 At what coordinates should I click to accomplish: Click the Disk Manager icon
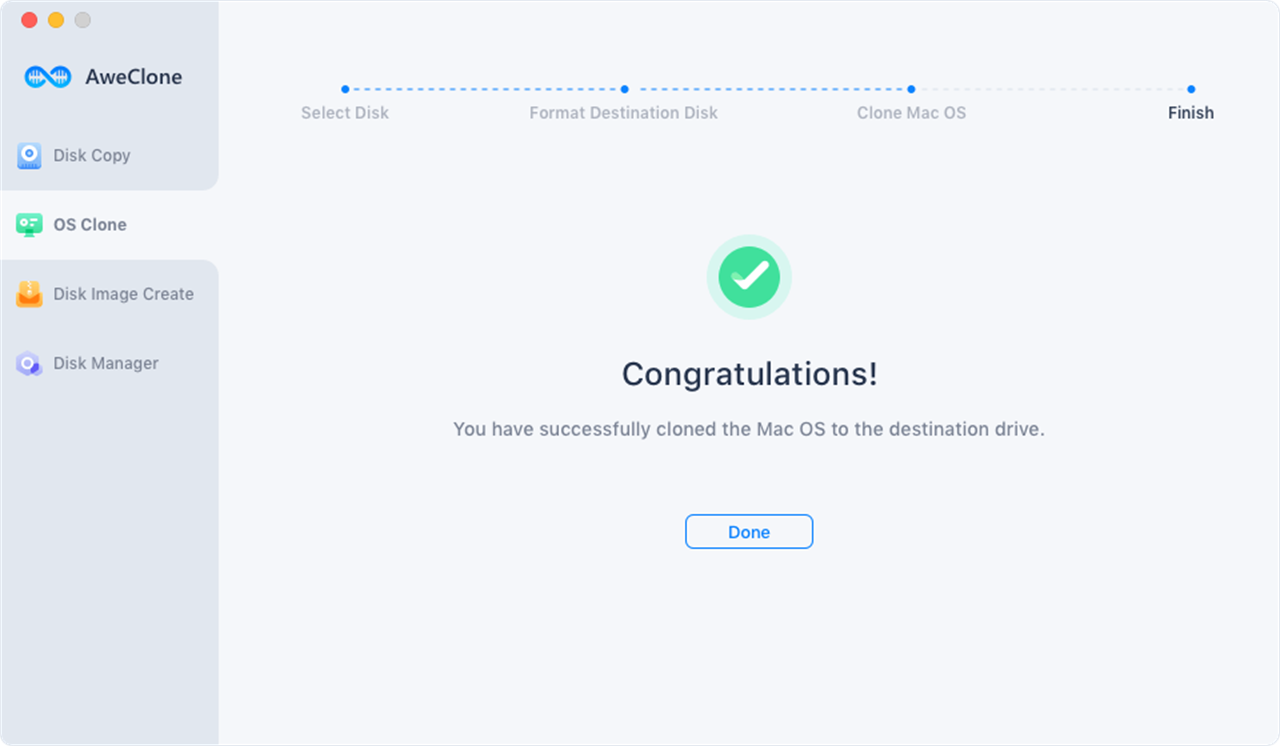point(29,364)
